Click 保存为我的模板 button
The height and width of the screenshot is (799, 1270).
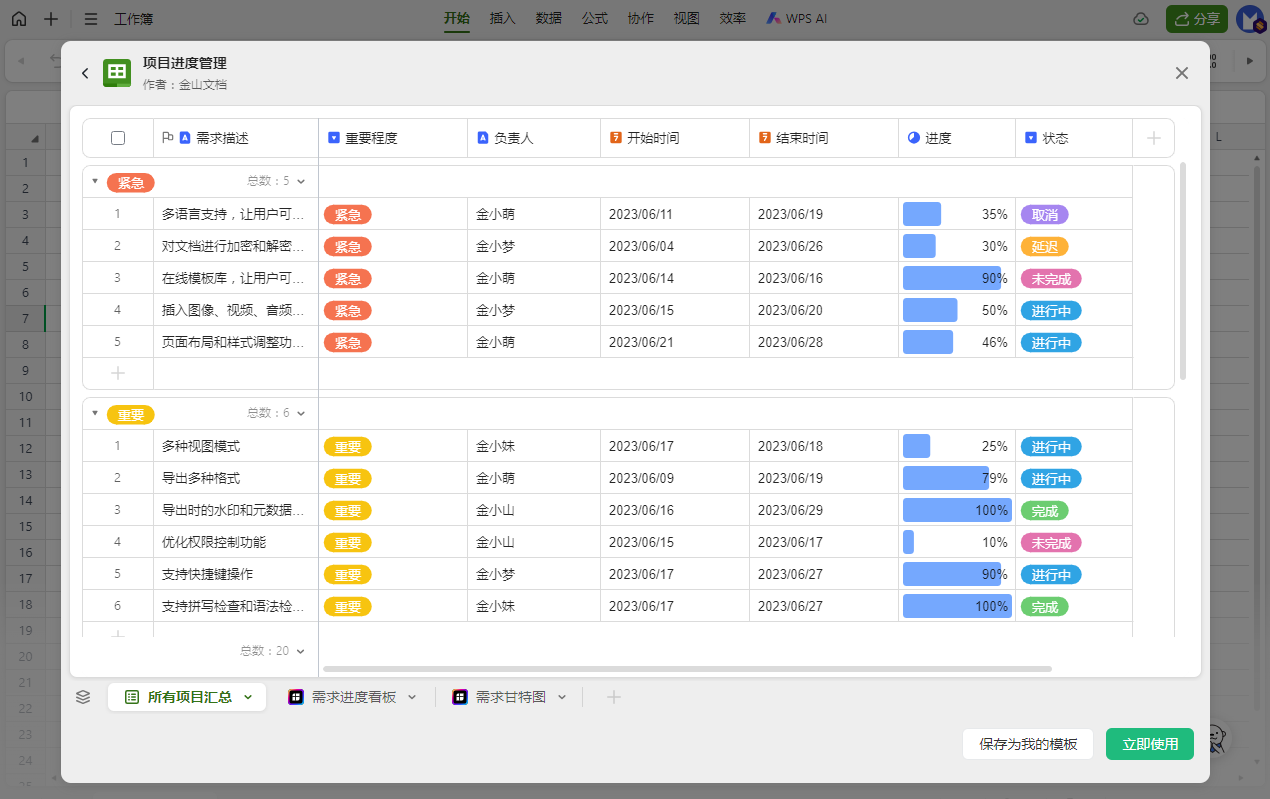[x=1028, y=744]
